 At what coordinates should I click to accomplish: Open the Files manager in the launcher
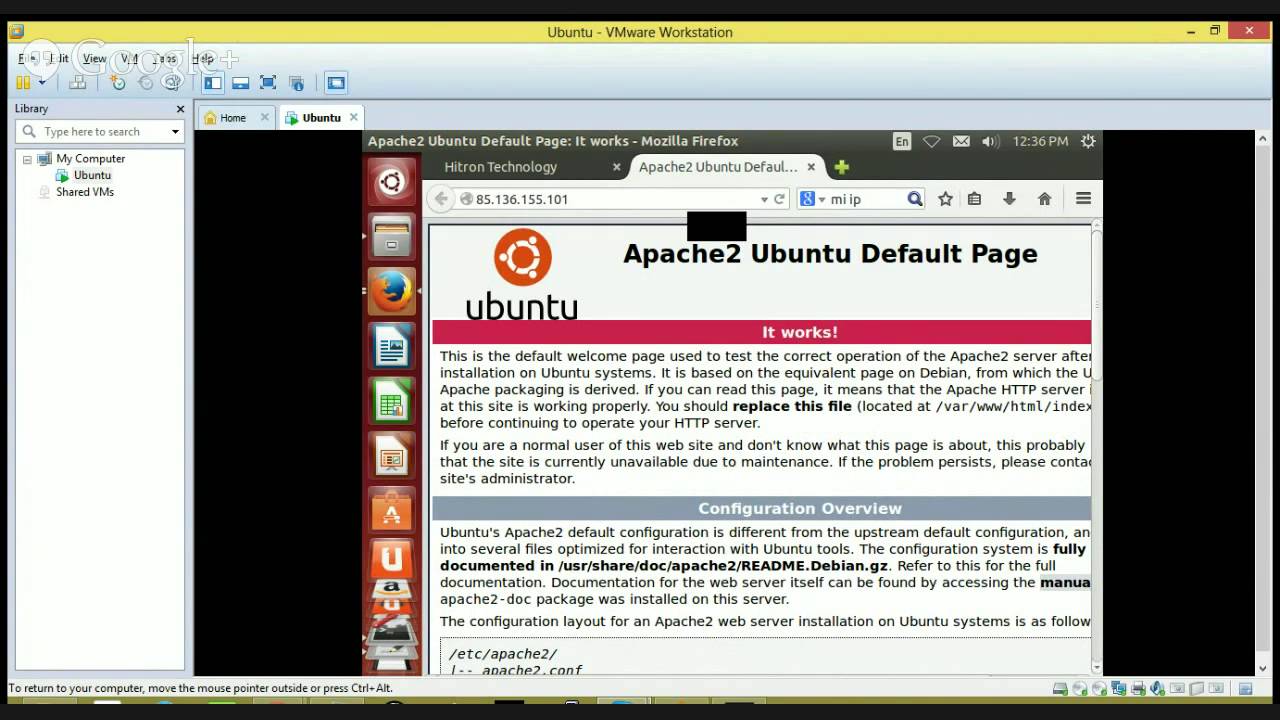pyautogui.click(x=391, y=236)
